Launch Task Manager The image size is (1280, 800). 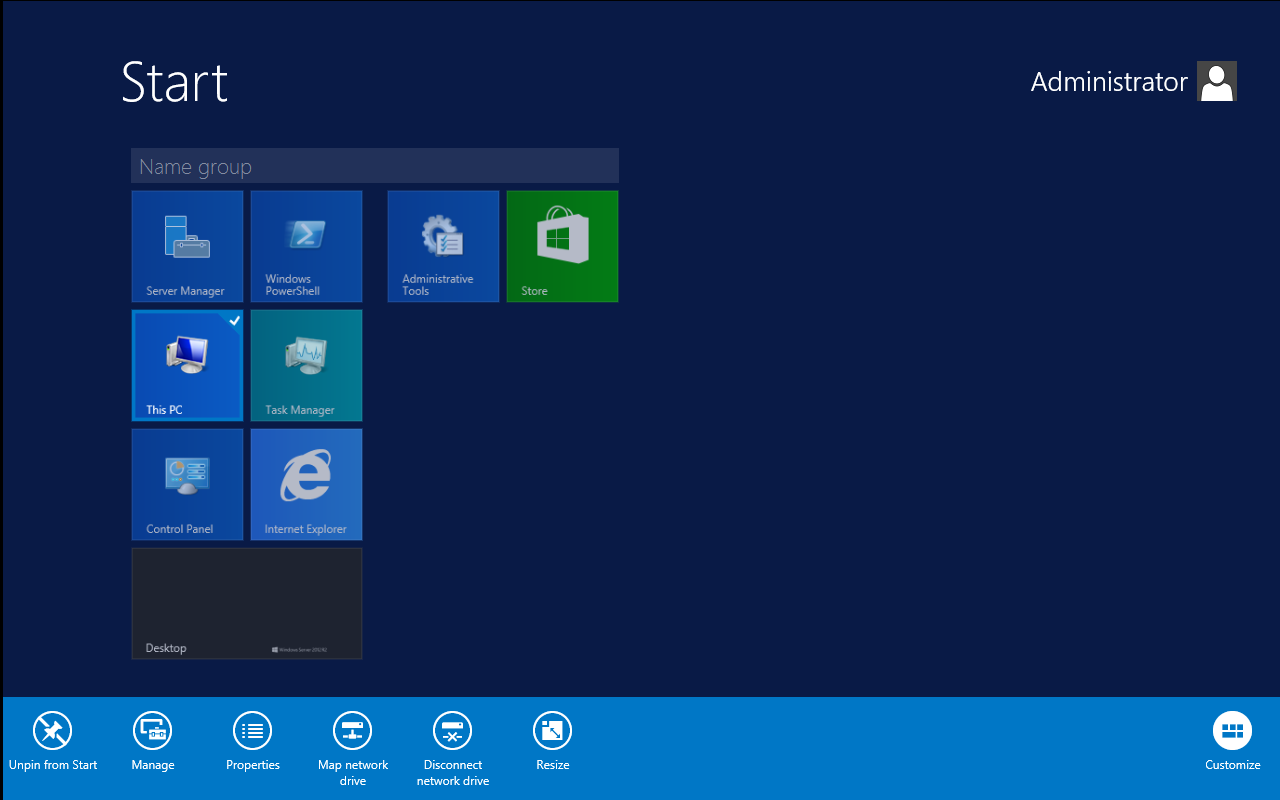point(306,365)
